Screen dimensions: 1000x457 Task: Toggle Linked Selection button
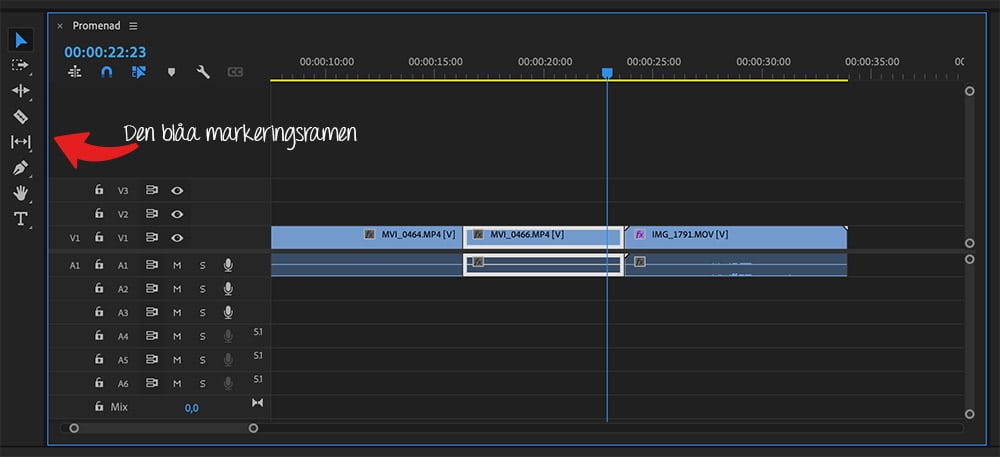[x=139, y=72]
